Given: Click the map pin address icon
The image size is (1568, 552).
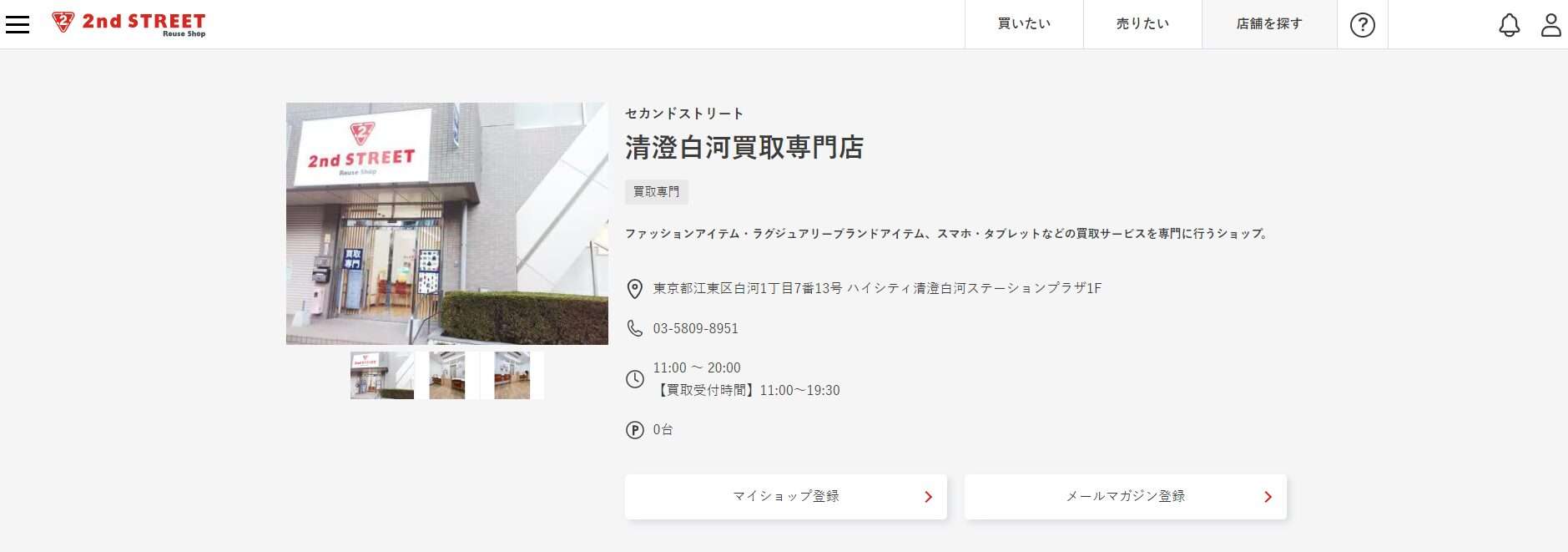Looking at the screenshot, I should click(x=635, y=289).
